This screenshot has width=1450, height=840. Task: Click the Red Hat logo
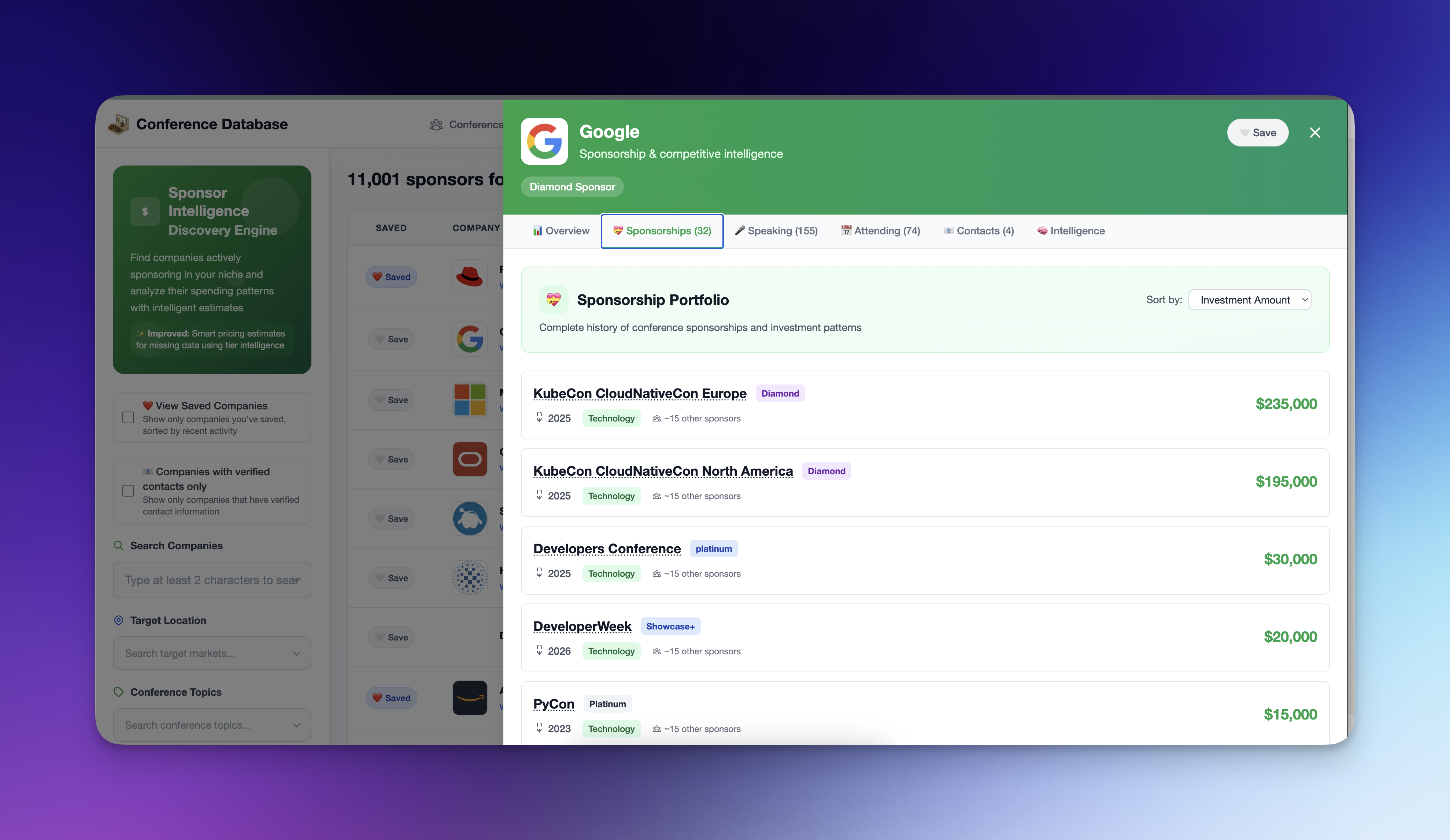[470, 276]
